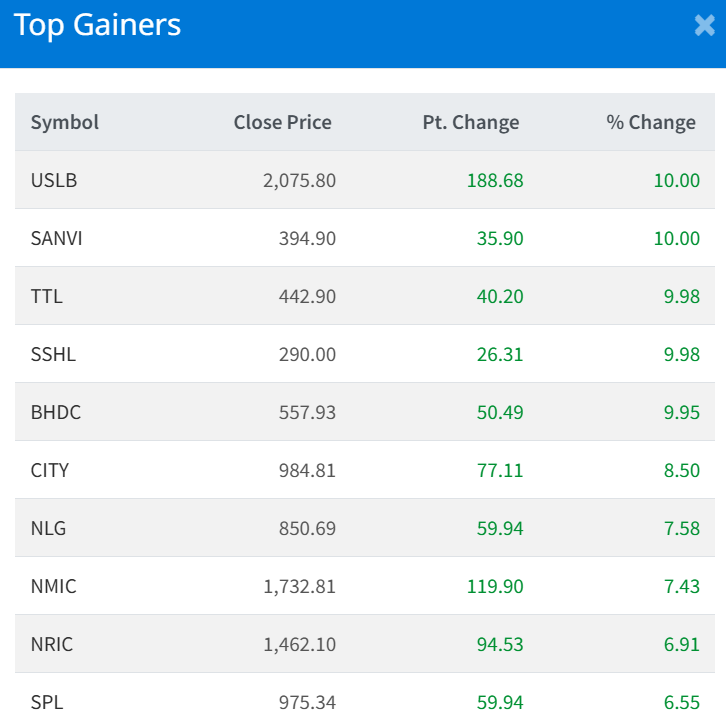The width and height of the screenshot is (726, 719).
Task: Click the NLG symbol
Action: click(48, 529)
